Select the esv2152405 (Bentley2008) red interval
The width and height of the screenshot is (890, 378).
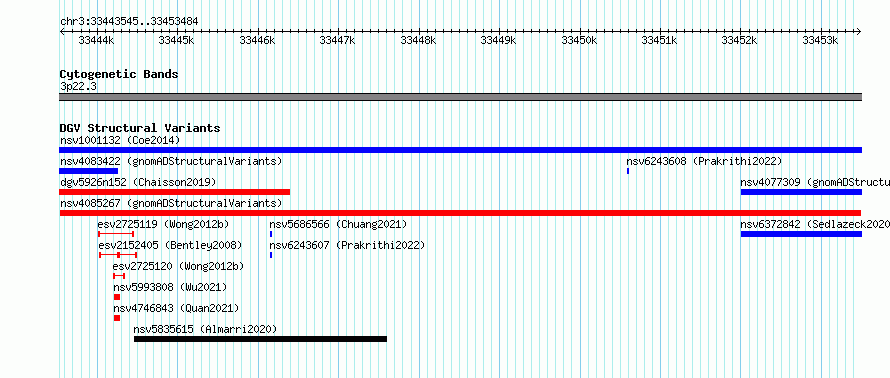click(x=117, y=255)
